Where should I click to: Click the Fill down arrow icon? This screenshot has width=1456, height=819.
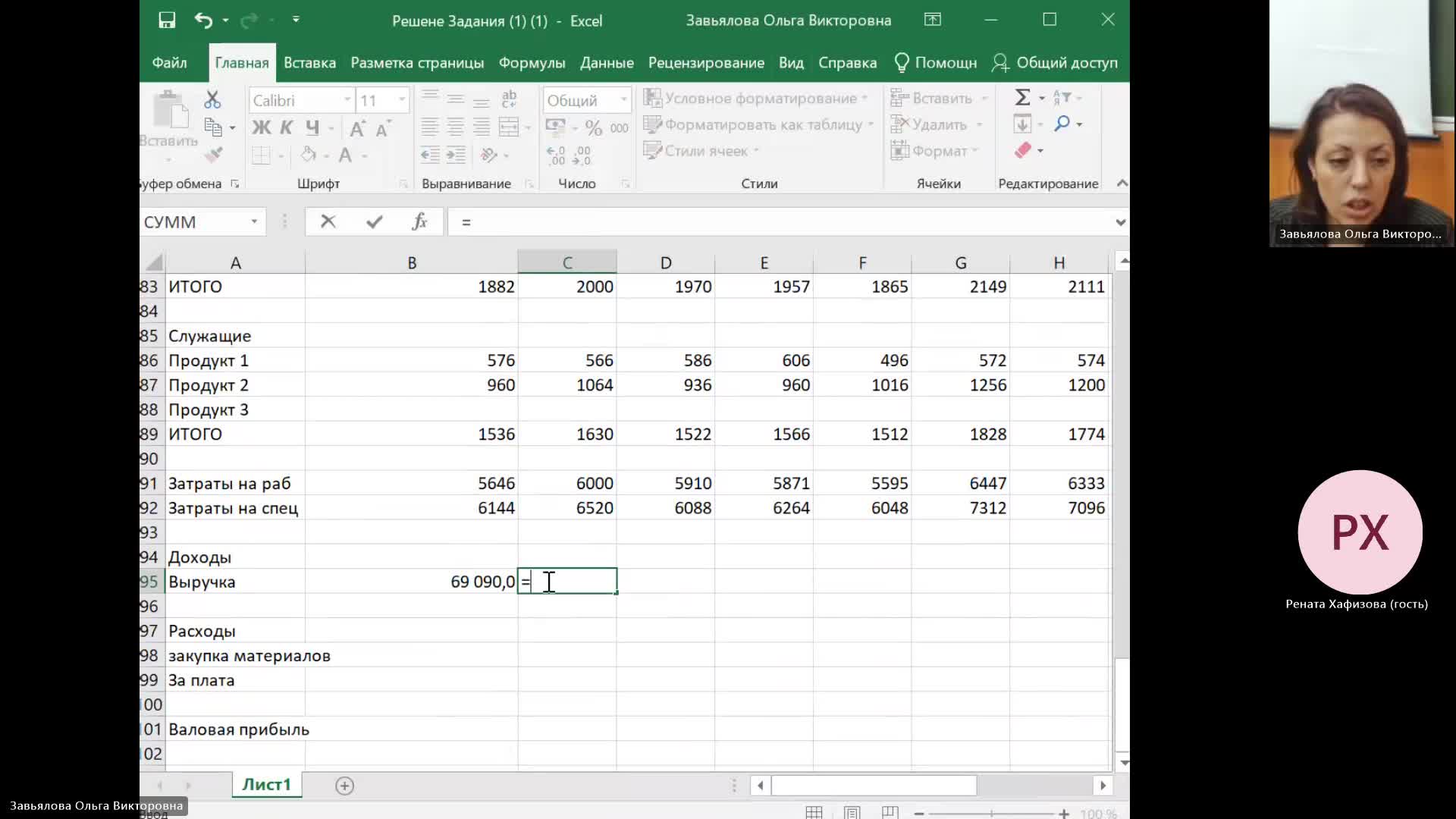tap(1022, 124)
